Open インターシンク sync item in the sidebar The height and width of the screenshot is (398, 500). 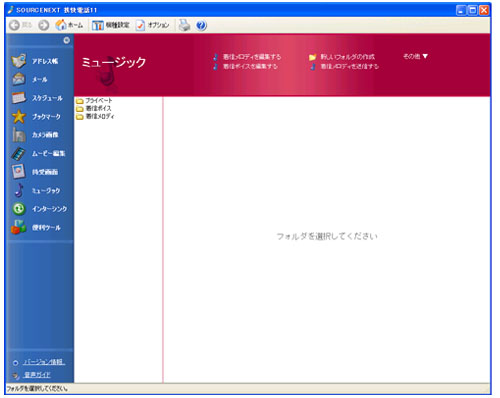point(40,209)
